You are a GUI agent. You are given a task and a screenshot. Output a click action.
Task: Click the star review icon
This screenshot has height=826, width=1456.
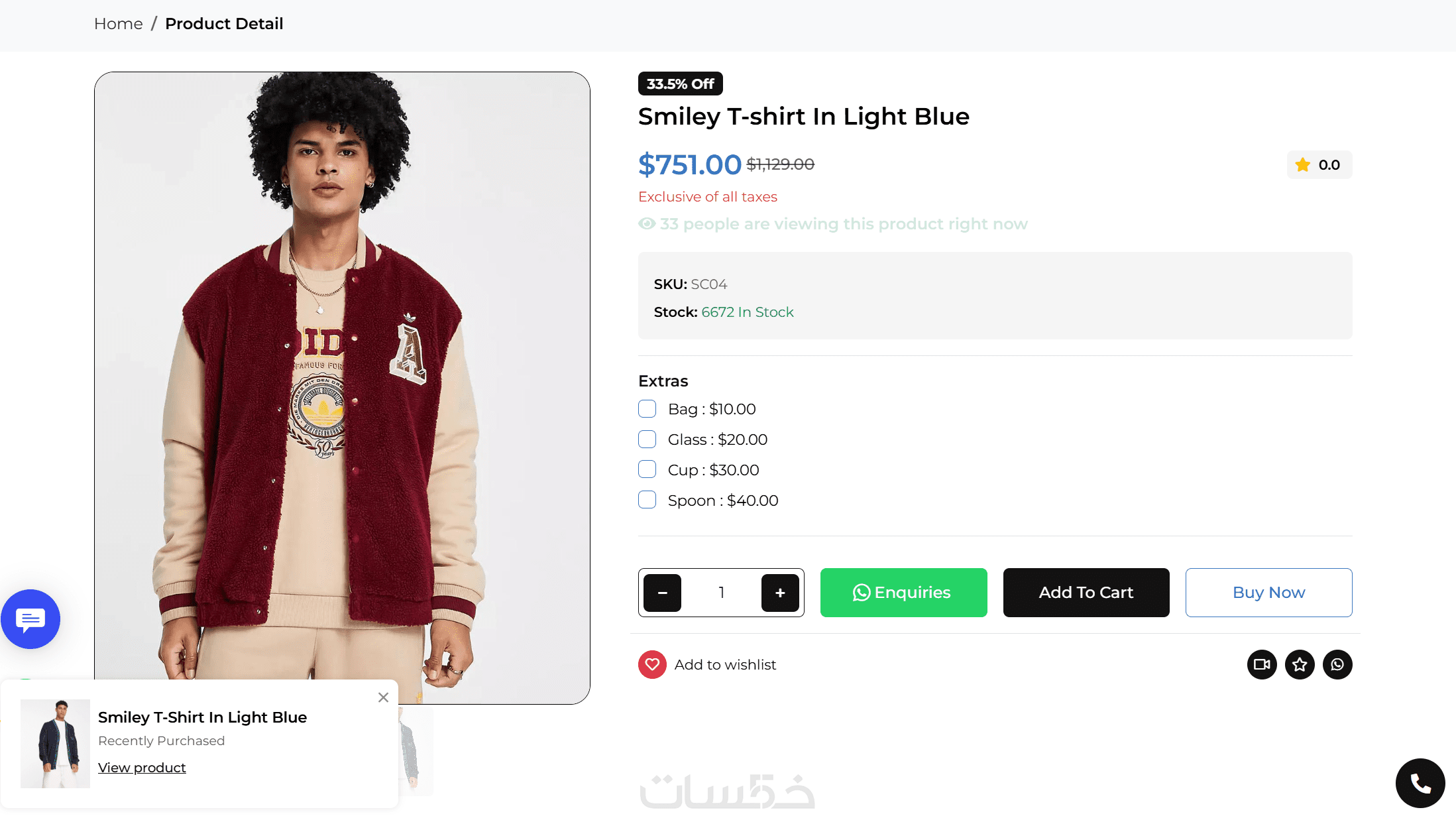click(x=1300, y=664)
